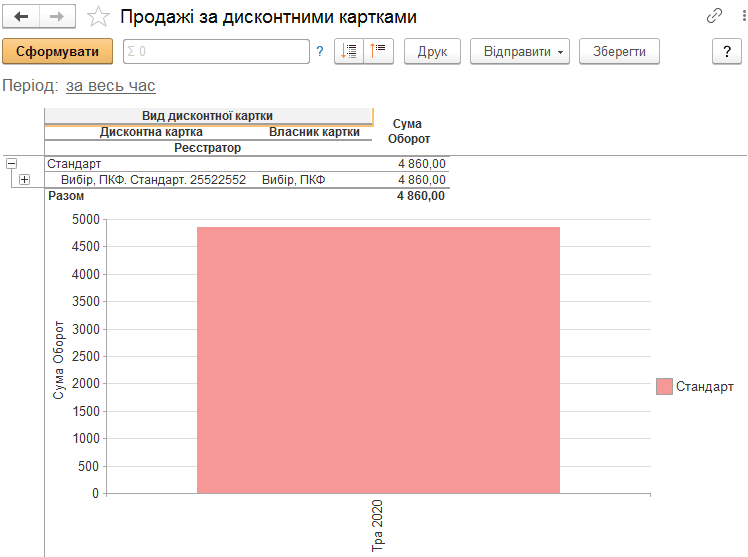Viewport: 748px width, 557px height.
Task: Click the Стандарт legend label
Action: click(x=705, y=386)
